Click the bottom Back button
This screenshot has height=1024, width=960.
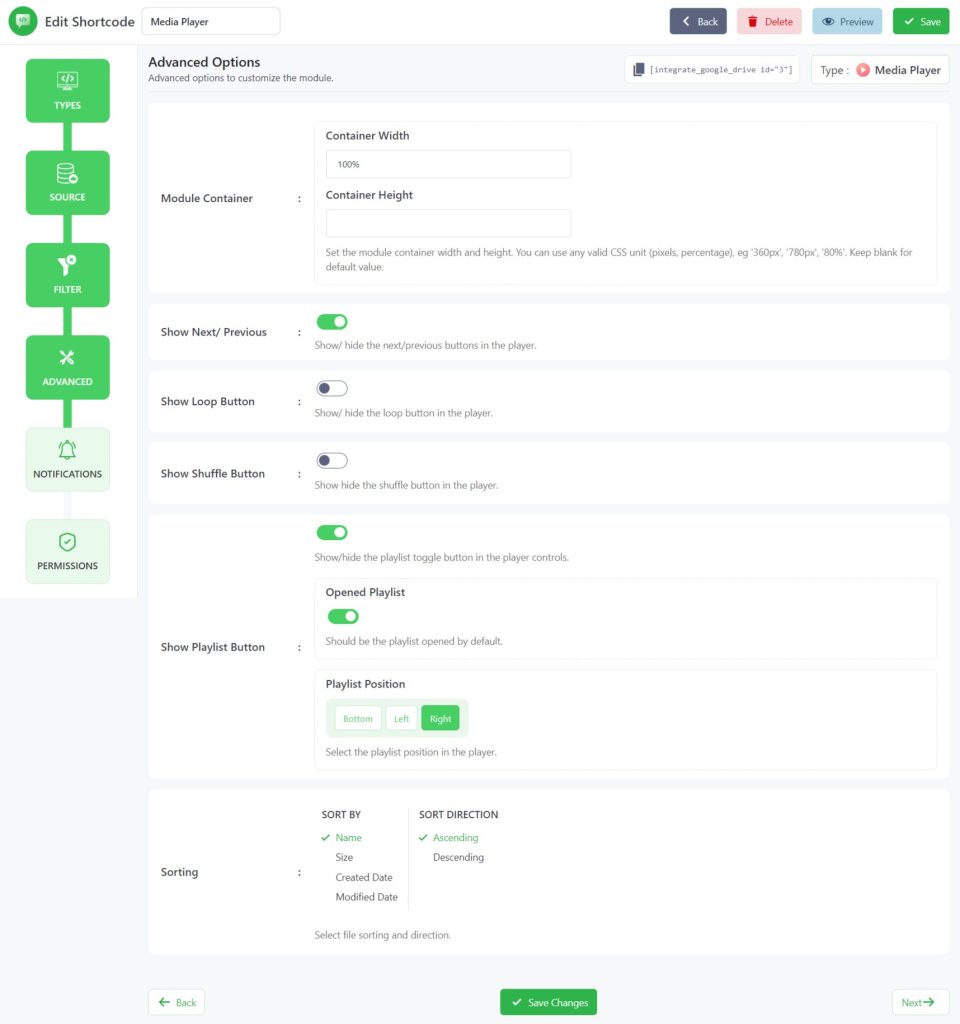[x=176, y=1002]
